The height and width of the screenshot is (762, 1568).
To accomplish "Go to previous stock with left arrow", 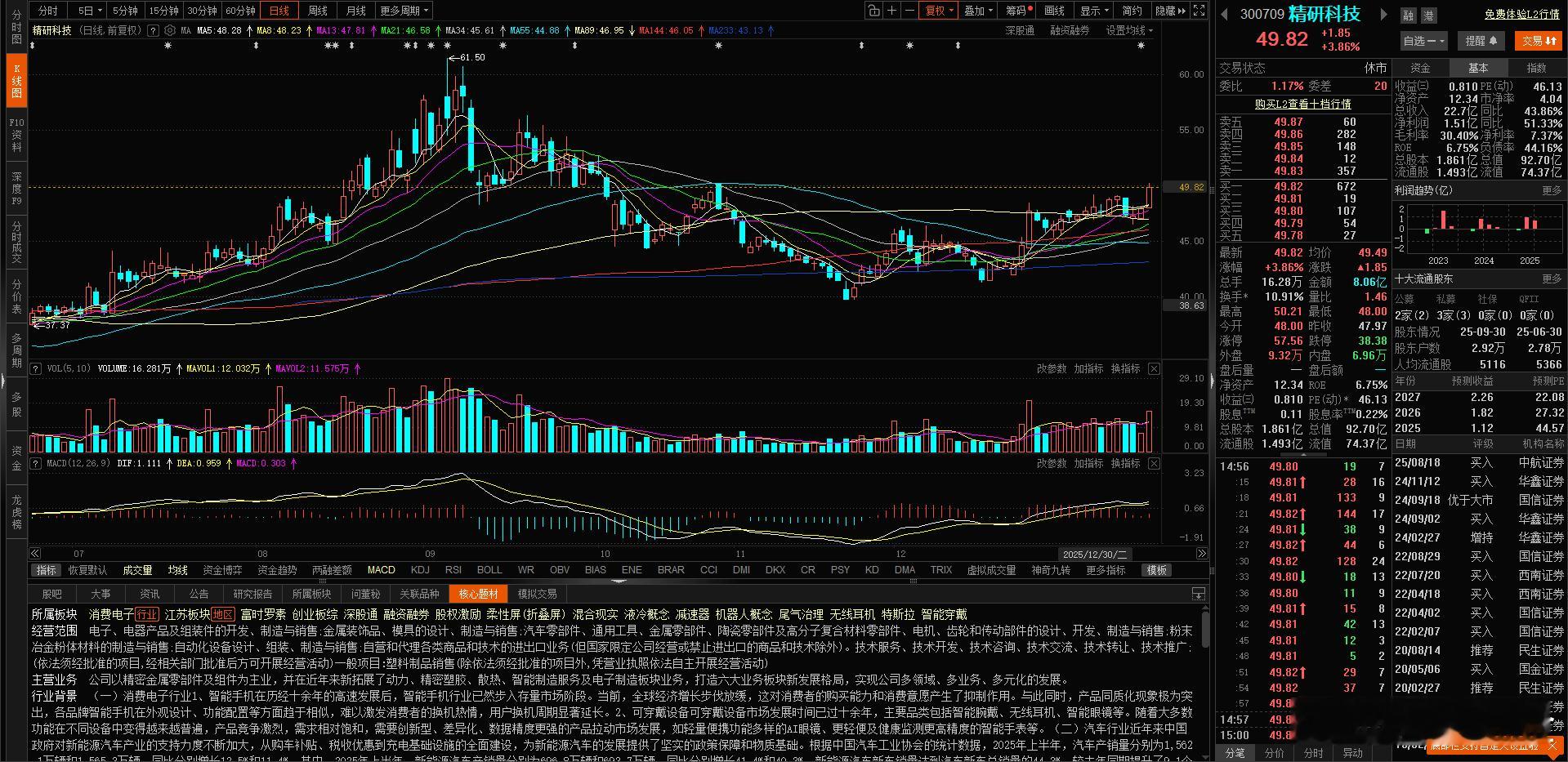I will coord(1225,14).
